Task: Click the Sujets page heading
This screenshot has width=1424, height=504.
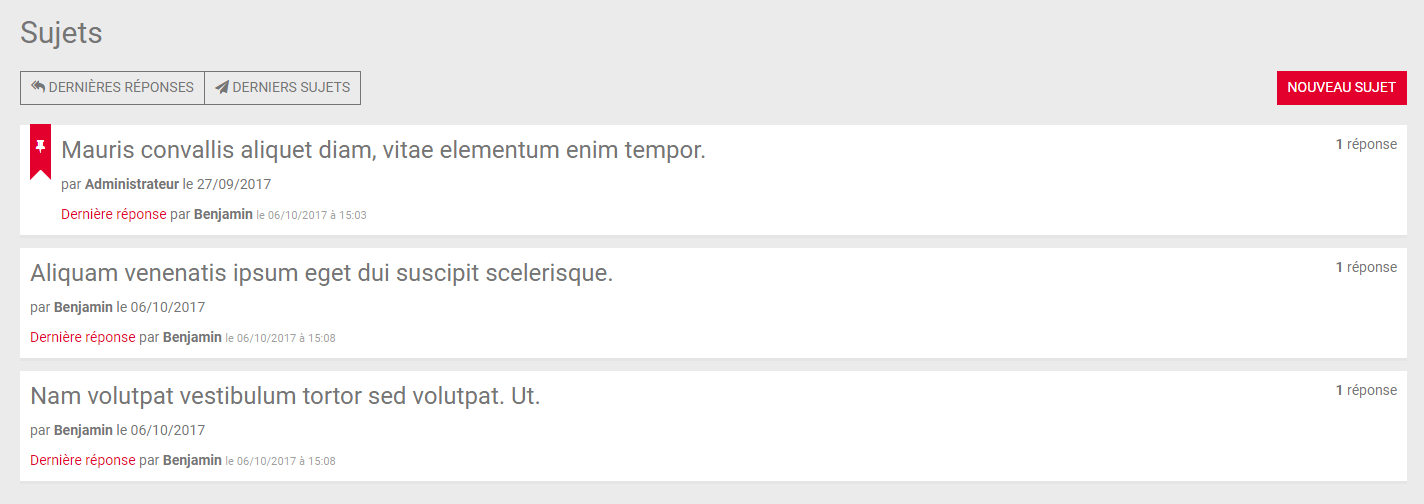Action: pyautogui.click(x=62, y=33)
